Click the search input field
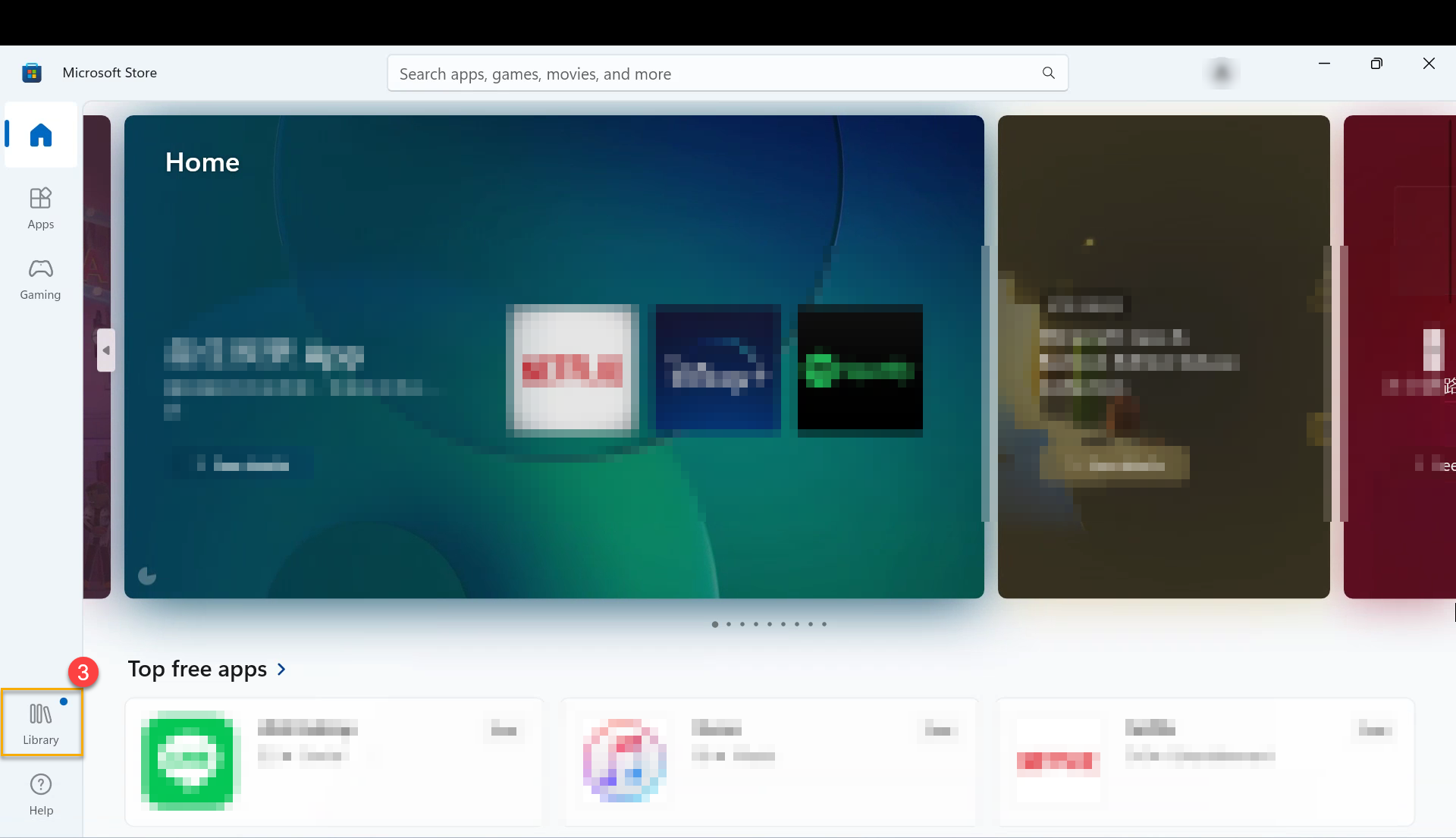1456x838 pixels. pyautogui.click(x=728, y=72)
